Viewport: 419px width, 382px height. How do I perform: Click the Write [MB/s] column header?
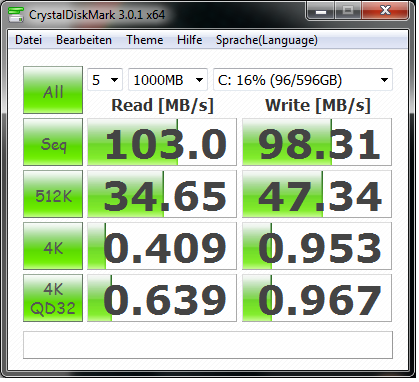[318, 106]
